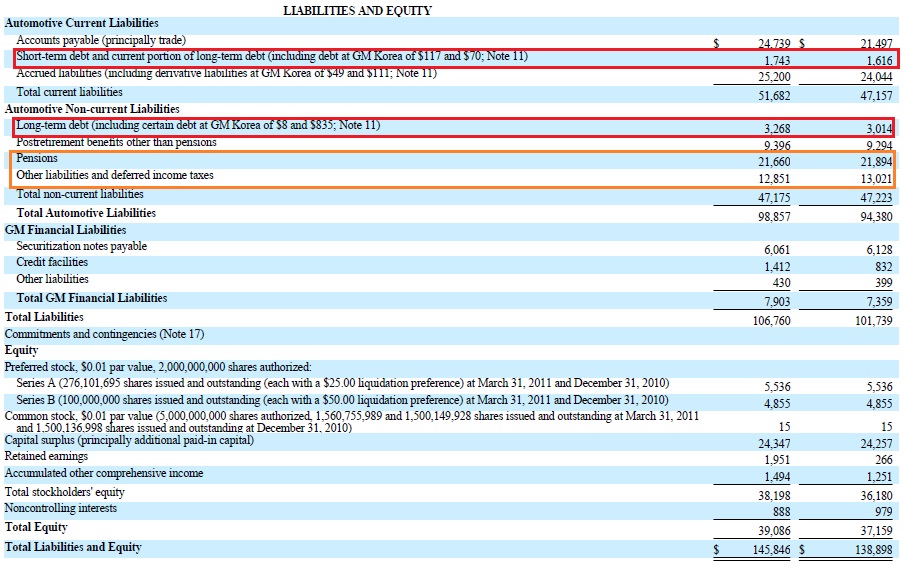Click the 145,846 total liabilities and equity value
The image size is (906, 571).
(771, 550)
